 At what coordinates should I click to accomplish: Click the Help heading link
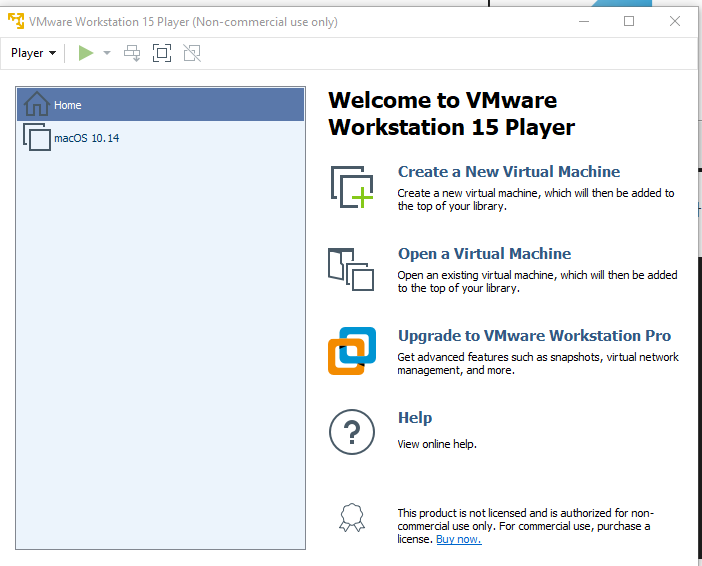point(415,417)
